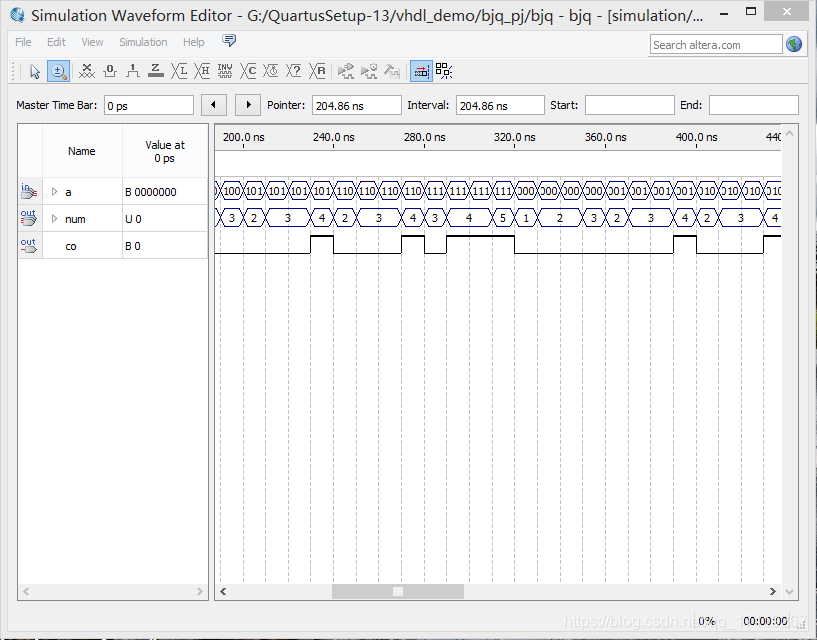The height and width of the screenshot is (640, 817).
Task: Apply Forcing High (1) to signal
Action: (x=133, y=71)
